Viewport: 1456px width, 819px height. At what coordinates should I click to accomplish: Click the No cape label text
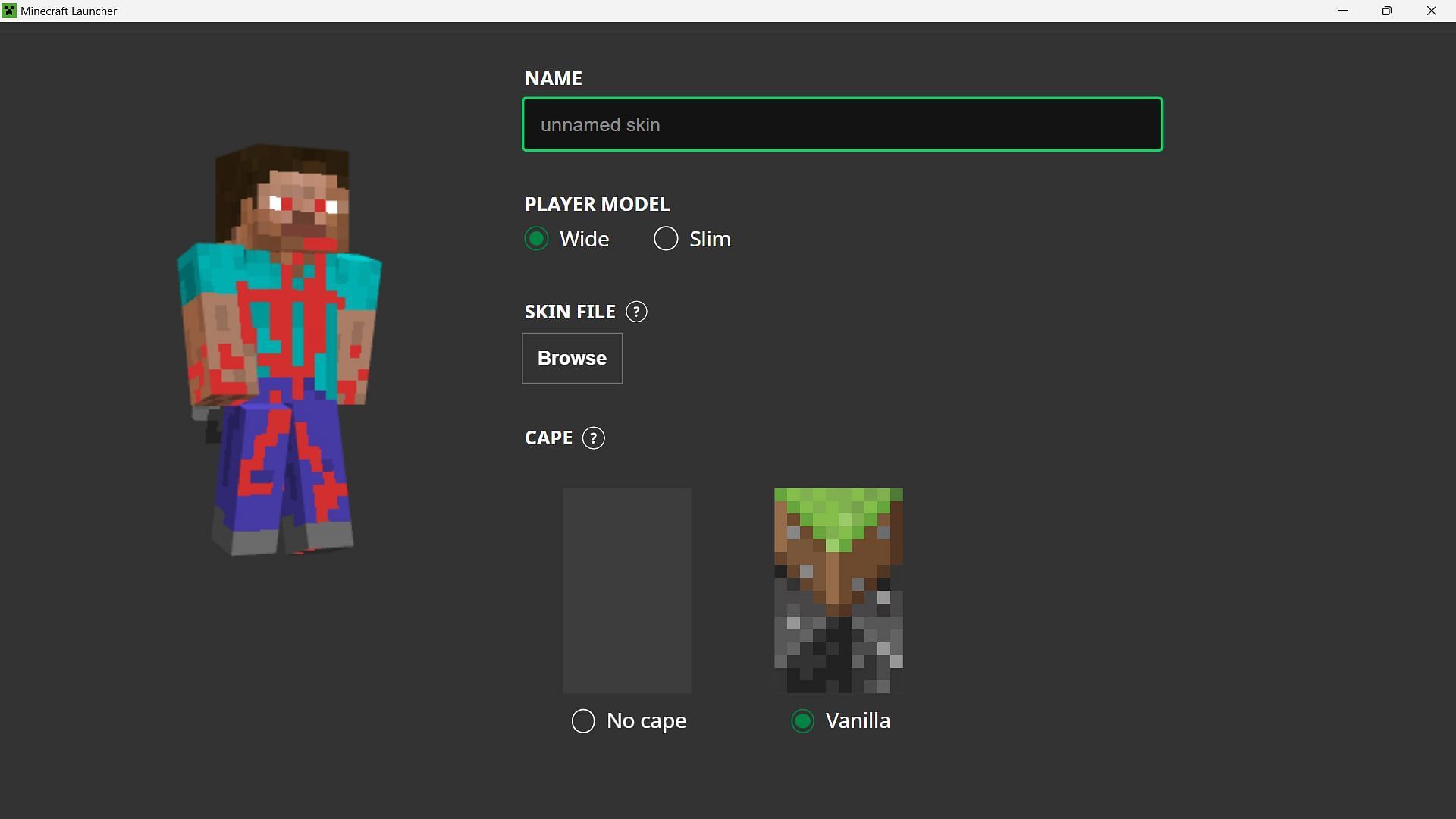646,720
